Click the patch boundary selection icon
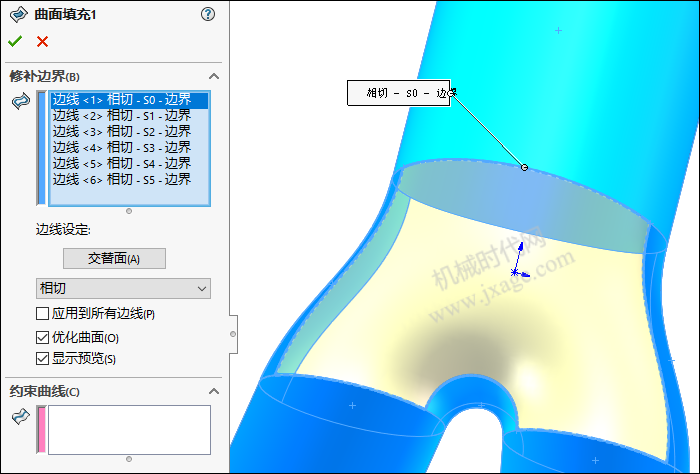This screenshot has height=474, width=700. coord(21,101)
